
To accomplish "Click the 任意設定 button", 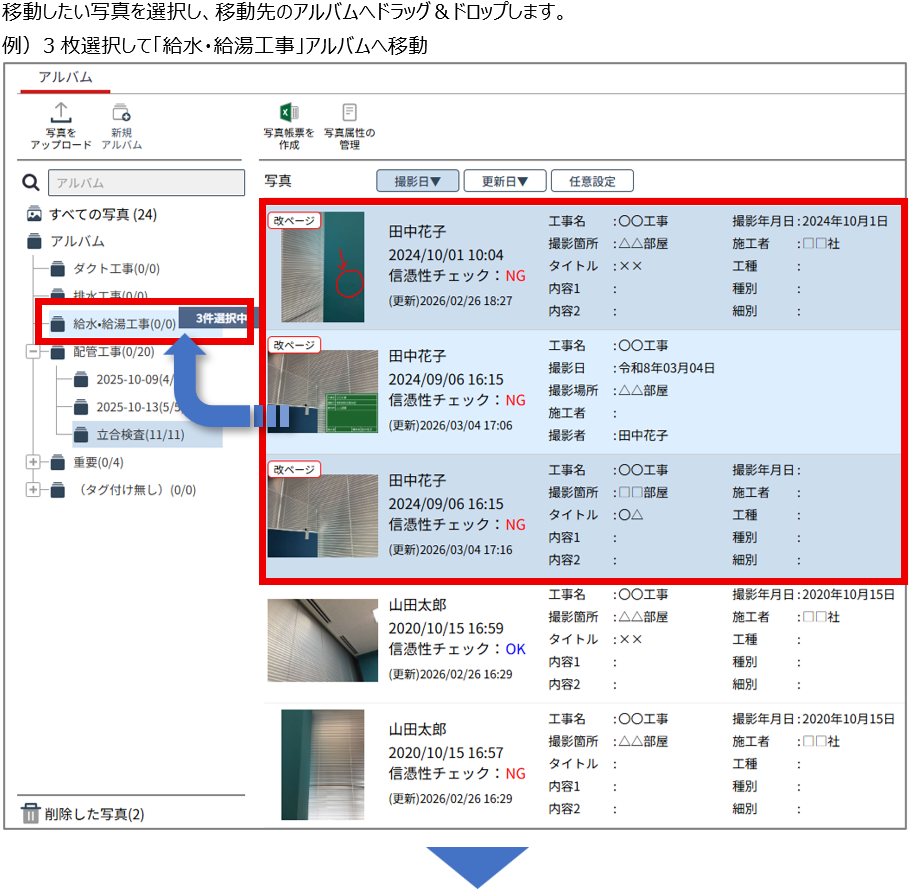I will (x=592, y=181).
